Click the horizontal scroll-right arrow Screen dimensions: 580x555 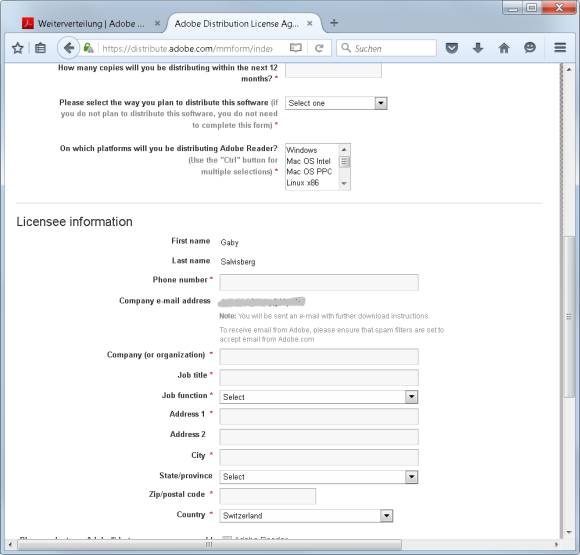pyautogui.click(x=556, y=544)
